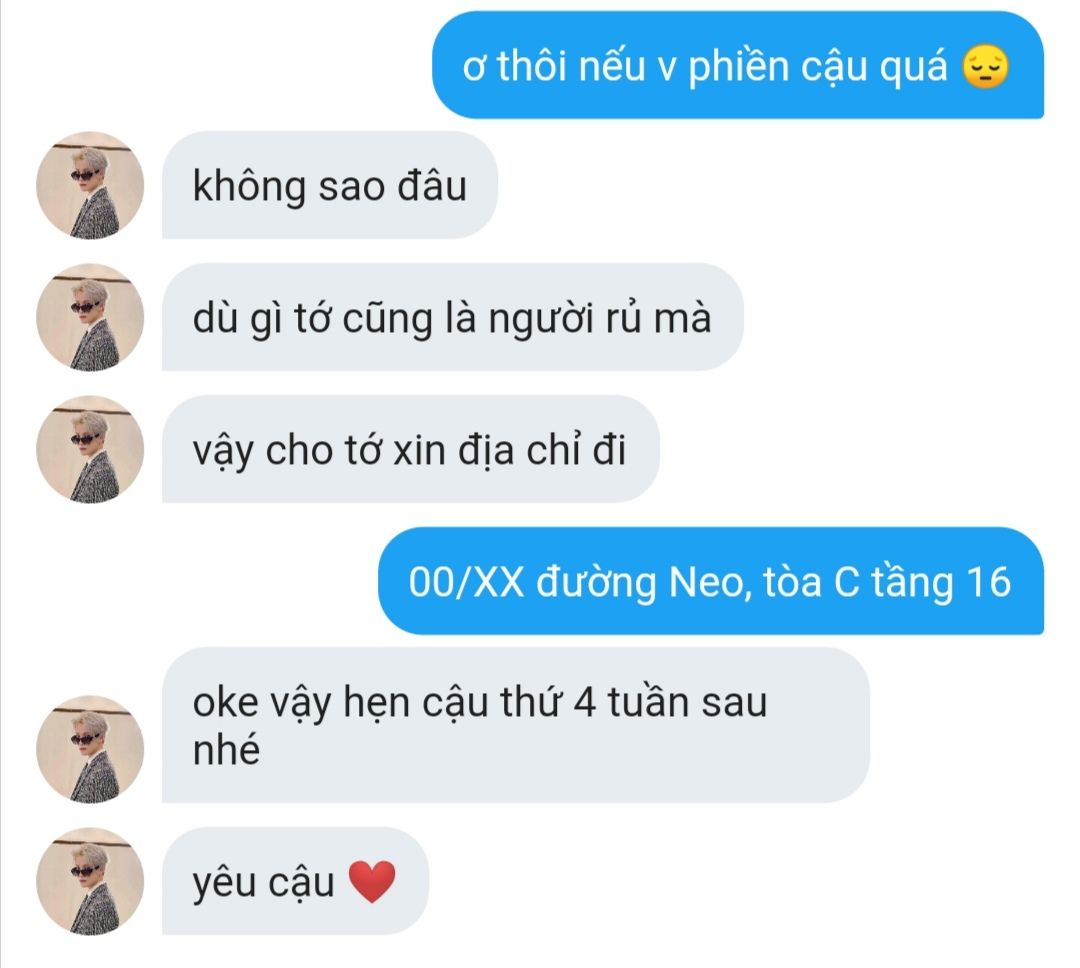Tap the "oke vậy hẹn cậu thứ 4" message

pos(515,725)
